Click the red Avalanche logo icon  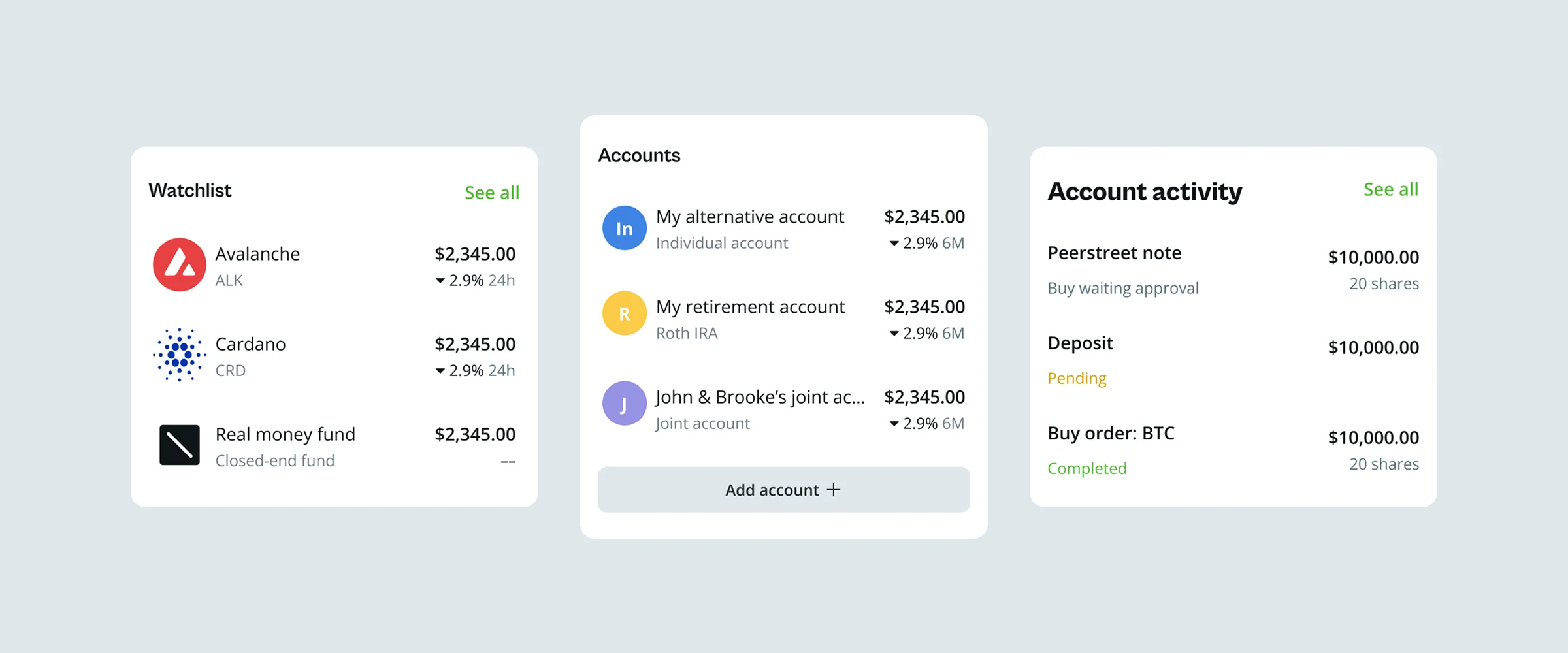[x=180, y=264]
